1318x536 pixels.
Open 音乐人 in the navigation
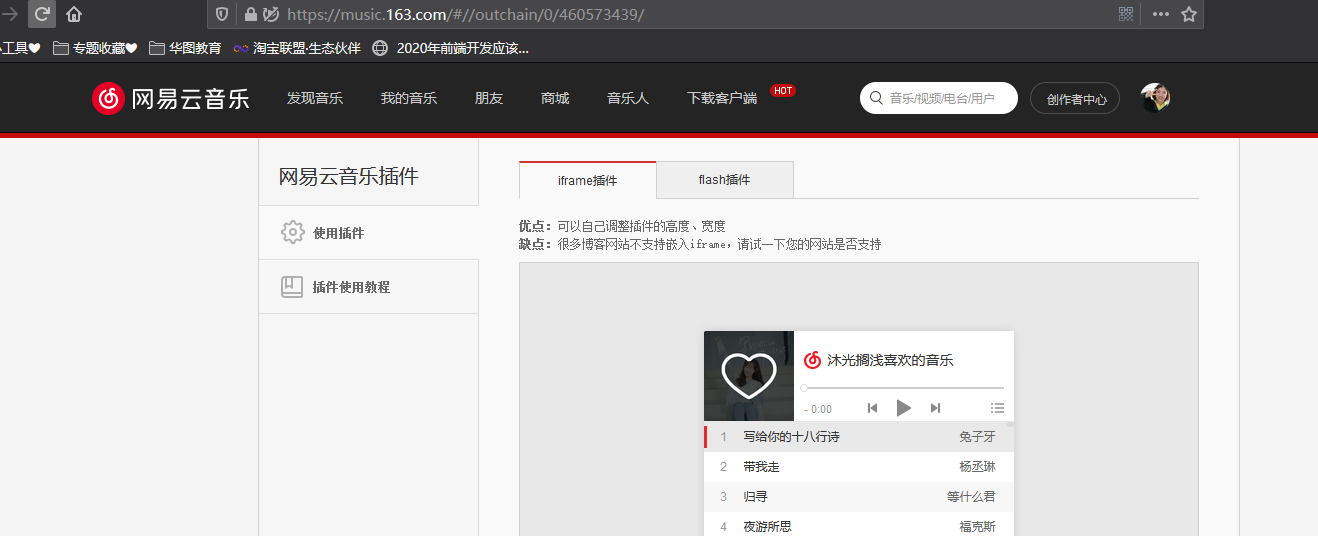click(x=628, y=98)
